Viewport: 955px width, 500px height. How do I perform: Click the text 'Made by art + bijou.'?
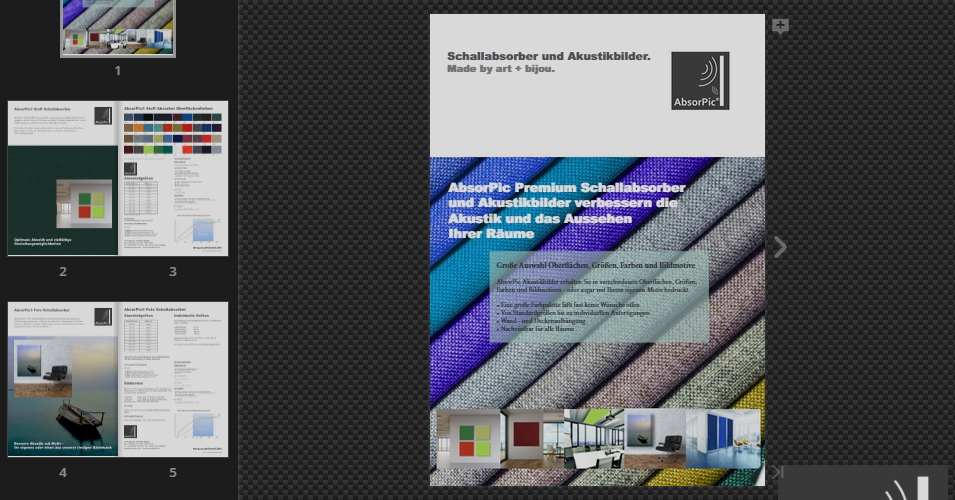click(501, 69)
